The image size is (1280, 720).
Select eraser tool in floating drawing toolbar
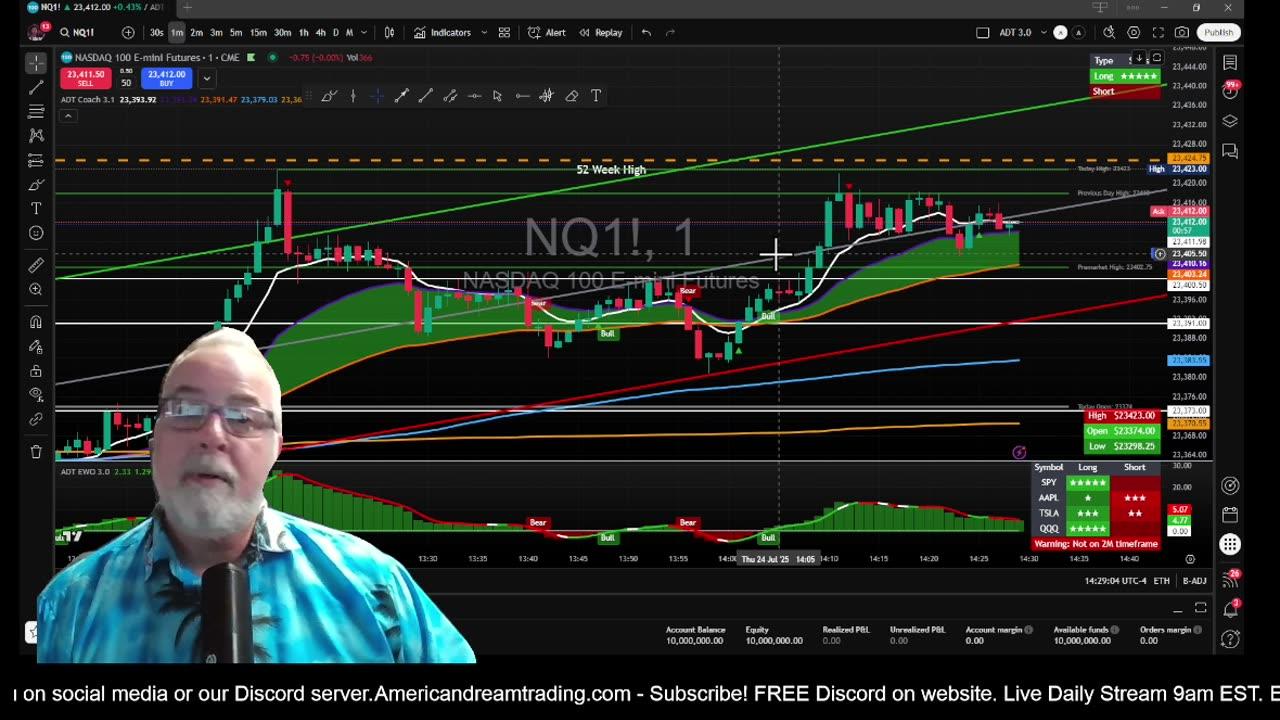[x=571, y=96]
